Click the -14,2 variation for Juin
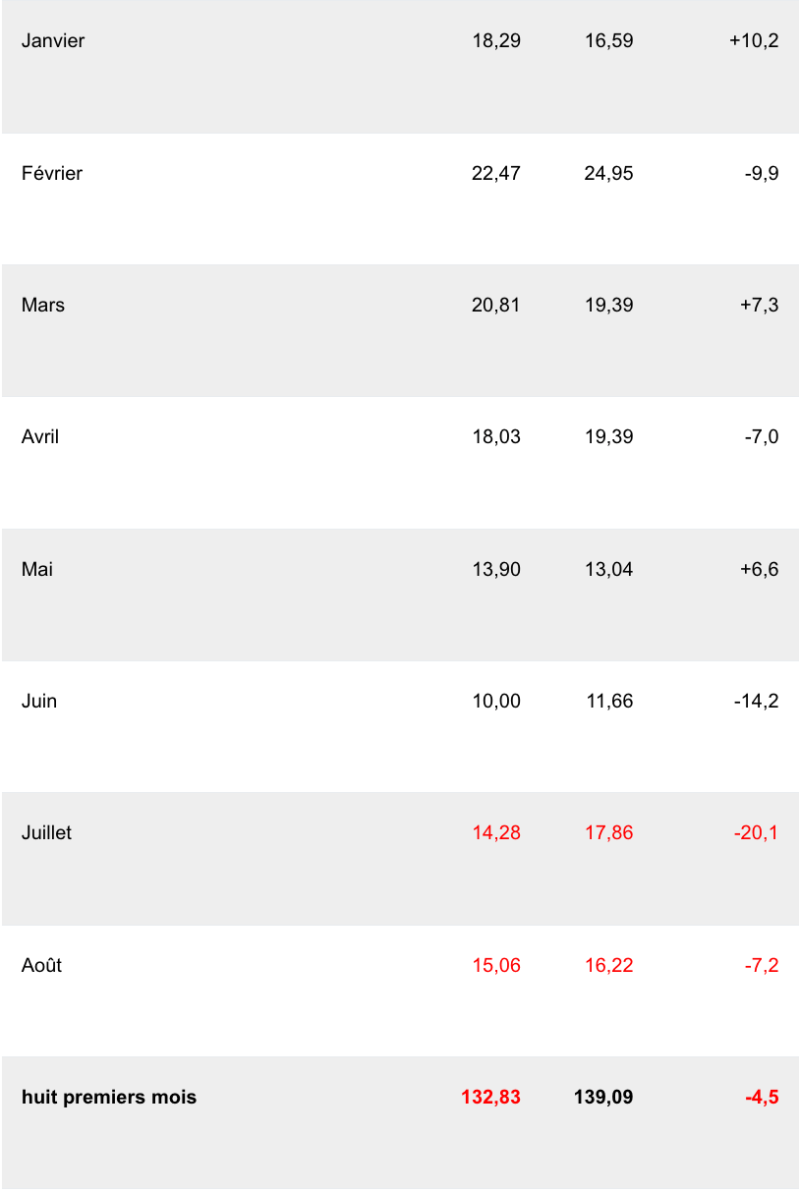800x1191 pixels. click(756, 701)
